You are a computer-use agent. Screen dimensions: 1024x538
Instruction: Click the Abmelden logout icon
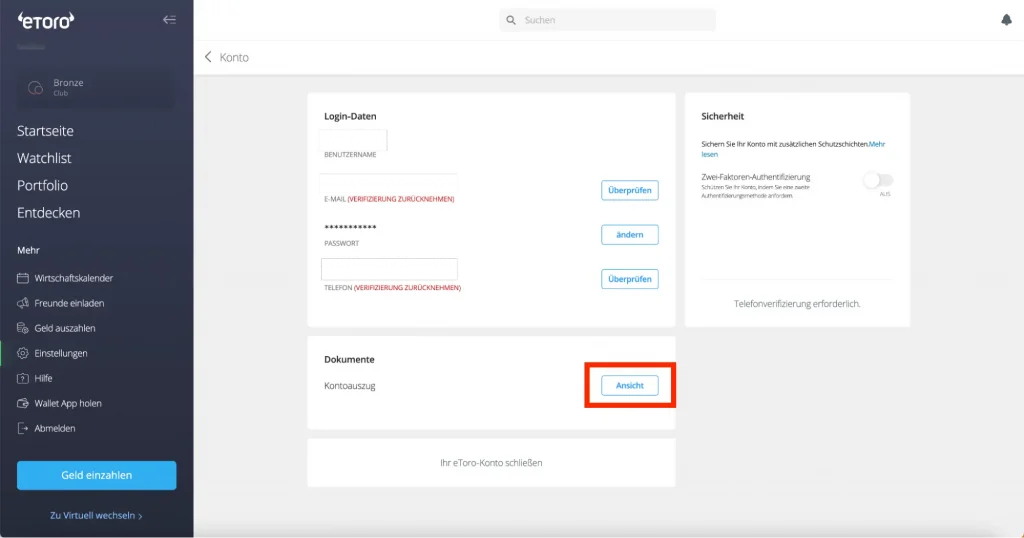[x=24, y=428]
